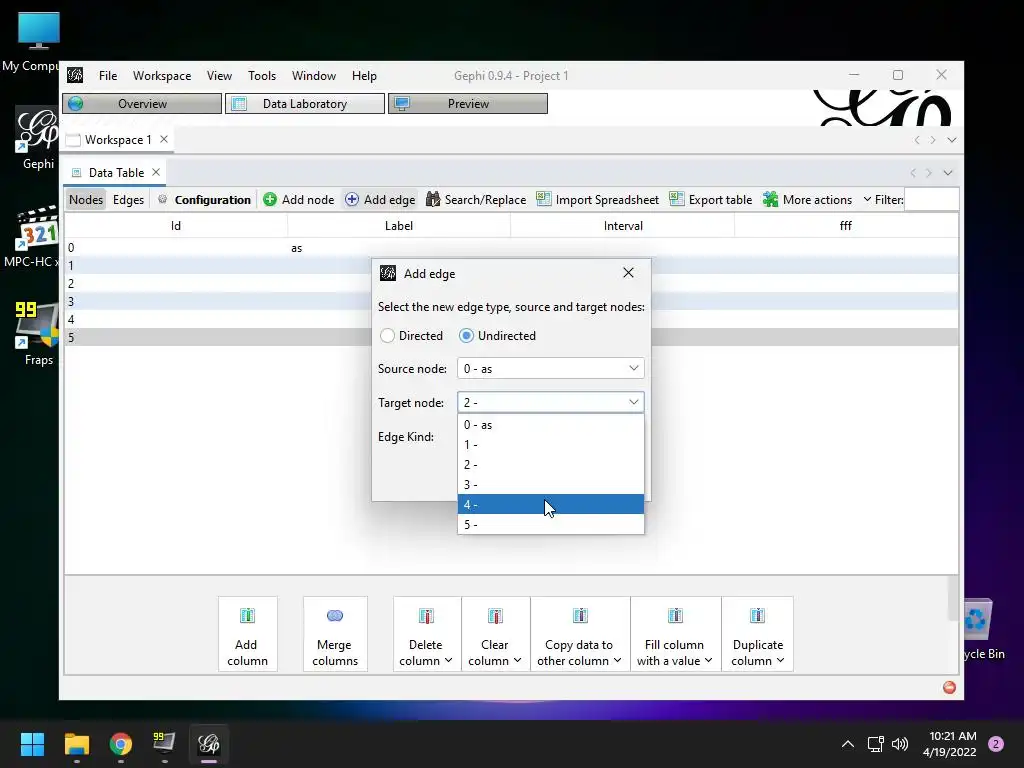Open the Source node combo box

[551, 368]
